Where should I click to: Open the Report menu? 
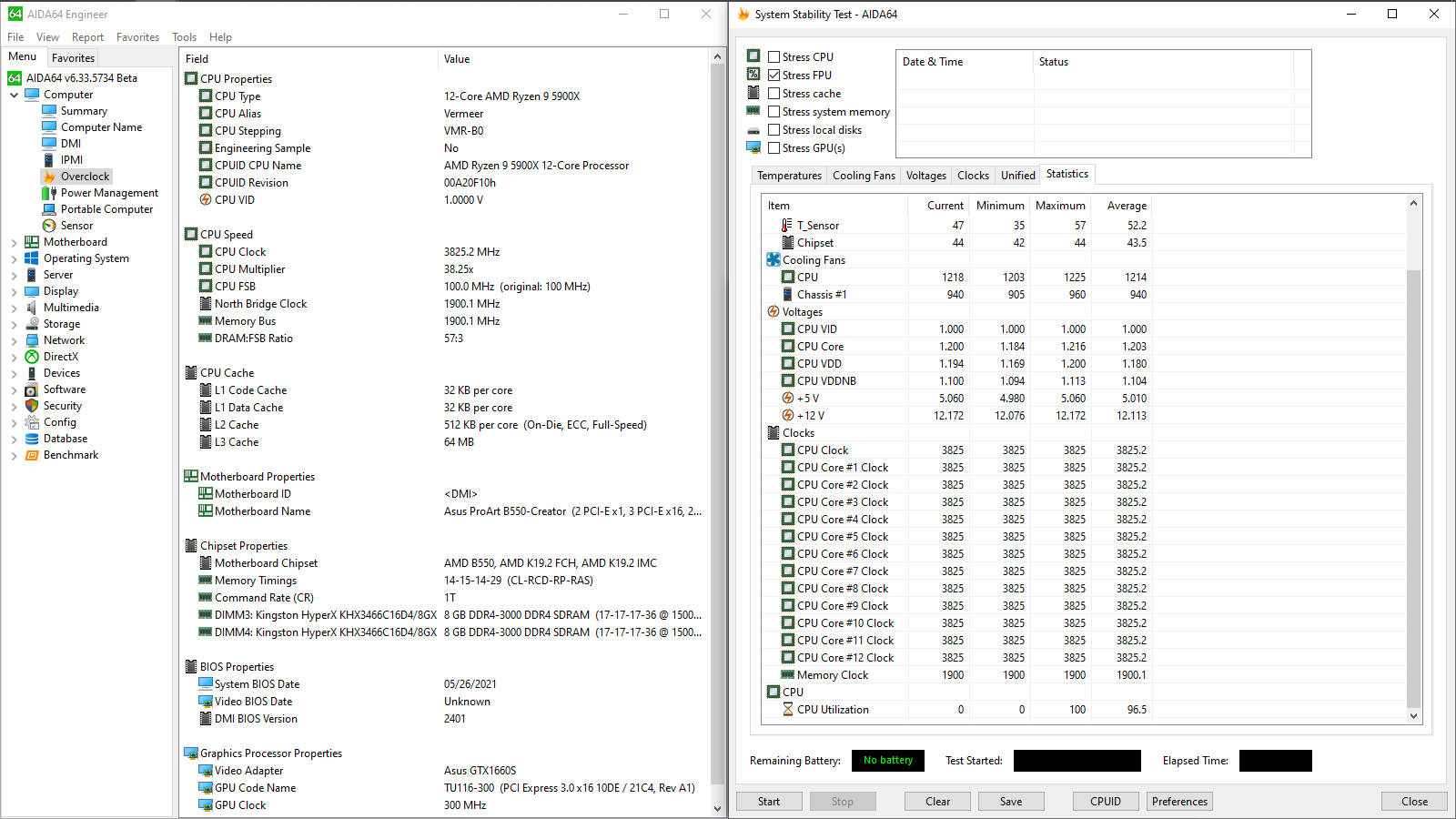click(x=87, y=37)
